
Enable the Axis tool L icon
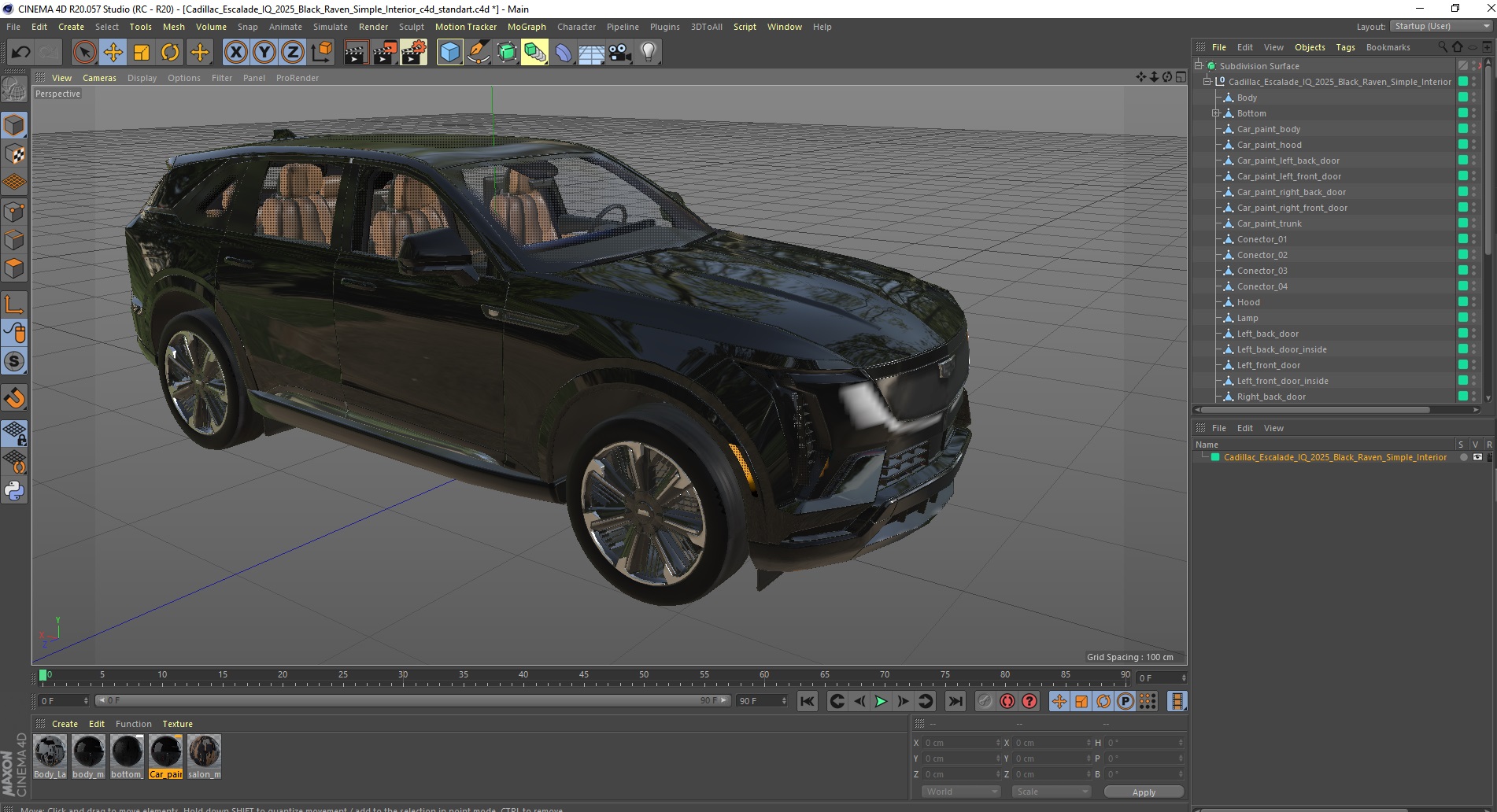14,304
